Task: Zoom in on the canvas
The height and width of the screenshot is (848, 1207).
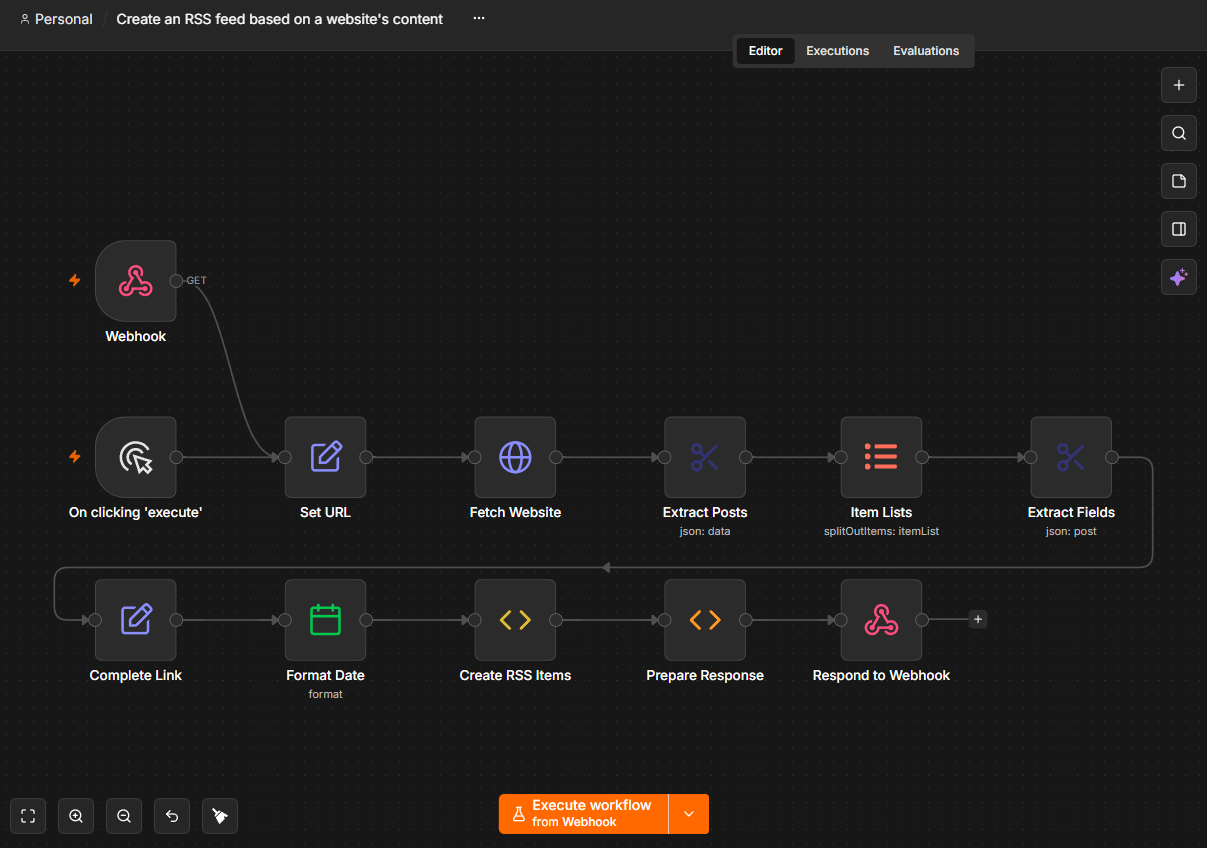Action: click(76, 816)
